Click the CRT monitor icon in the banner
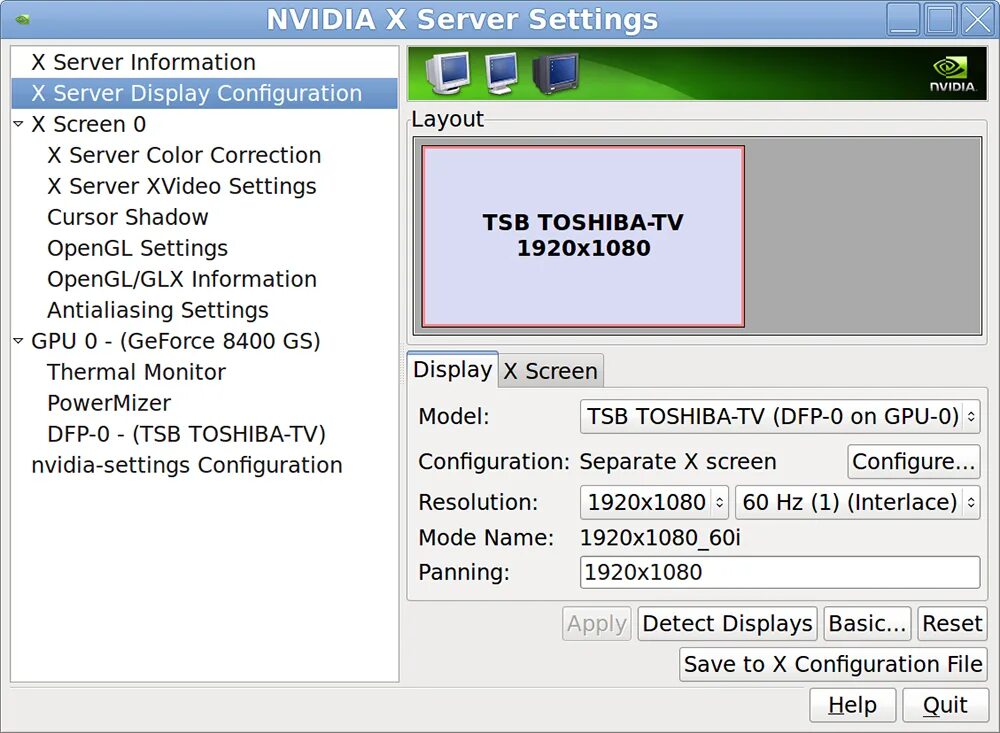Image resolution: width=1000 pixels, height=733 pixels. (448, 73)
